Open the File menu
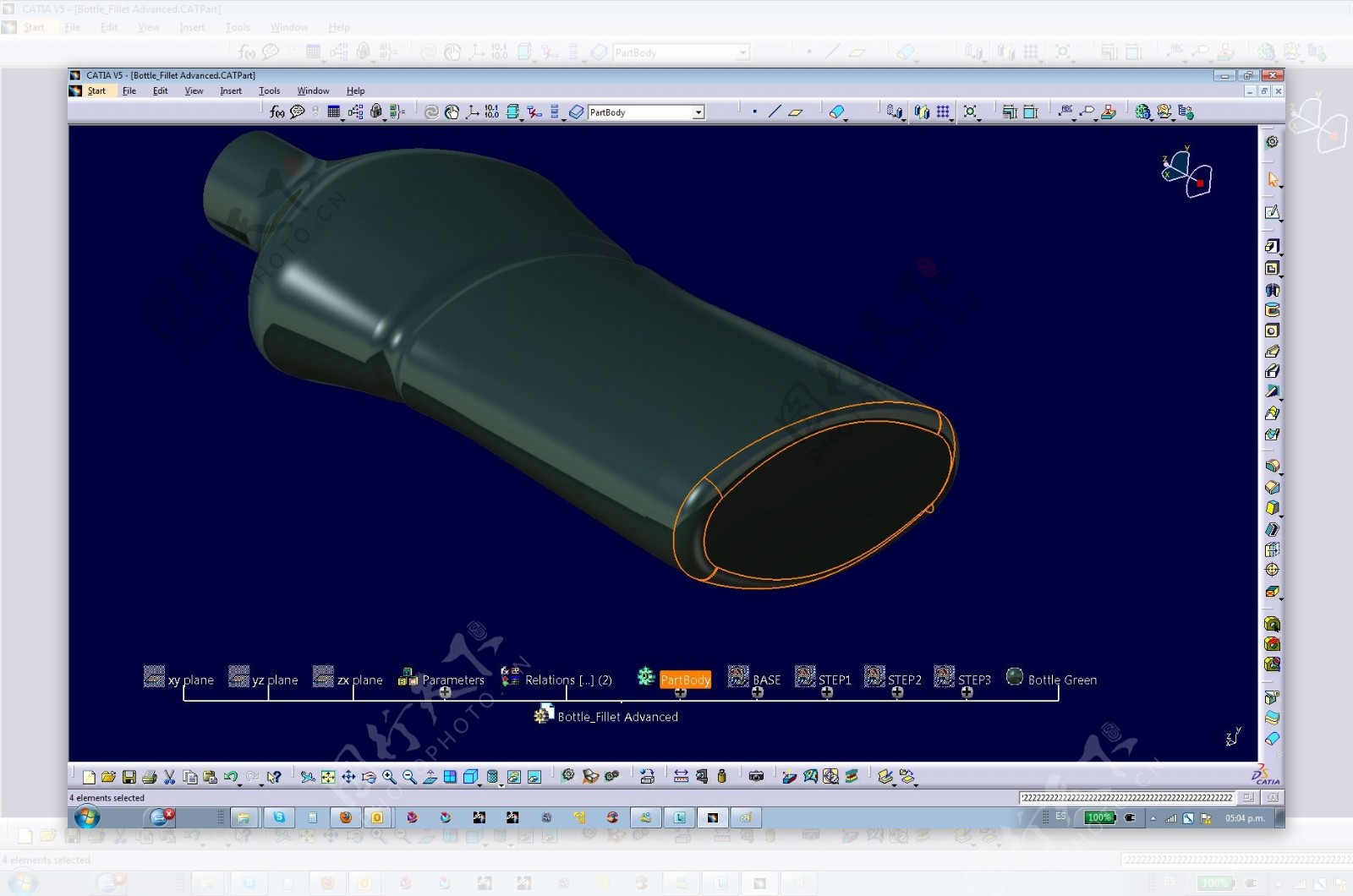This screenshot has height=896, width=1353. [x=129, y=90]
